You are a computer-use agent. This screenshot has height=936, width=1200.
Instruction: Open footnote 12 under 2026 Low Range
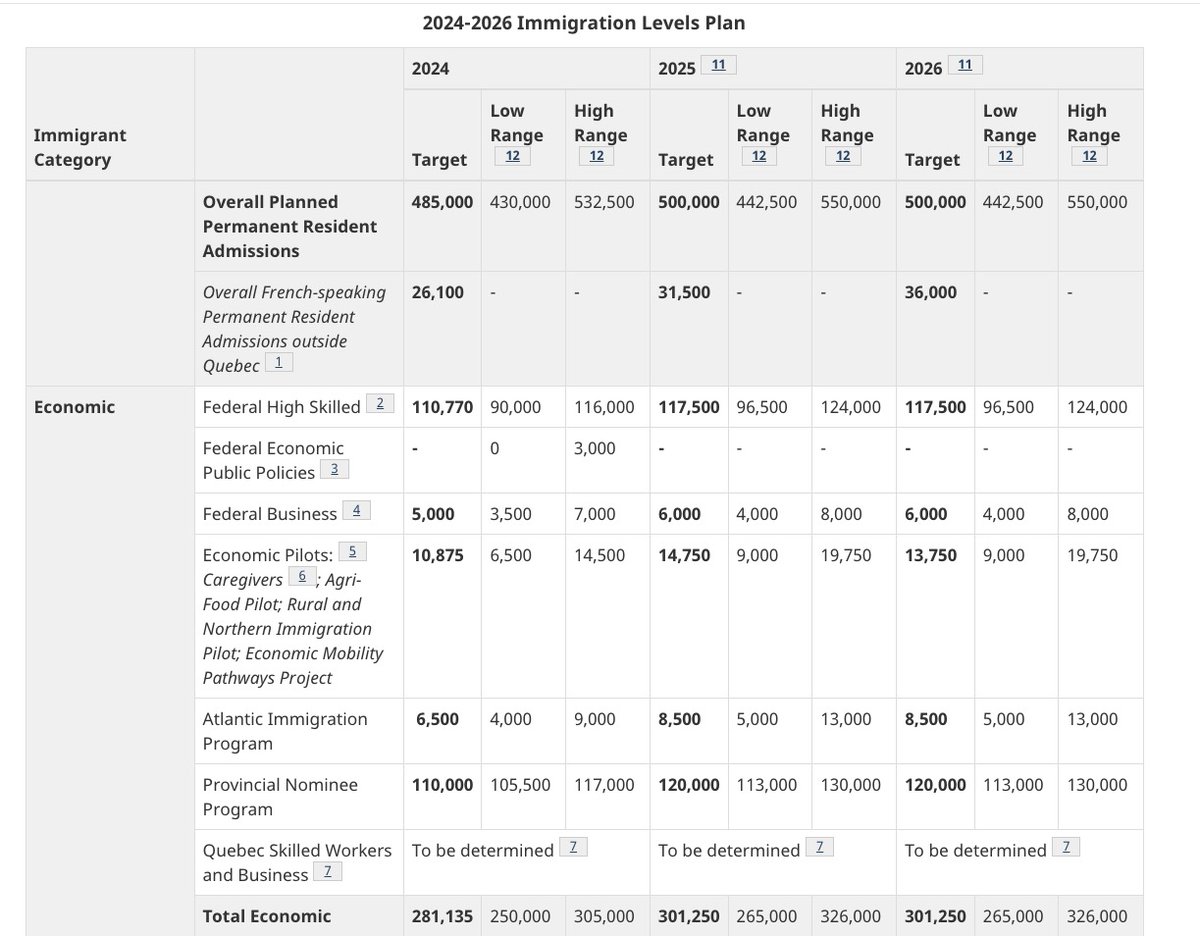[1005, 155]
